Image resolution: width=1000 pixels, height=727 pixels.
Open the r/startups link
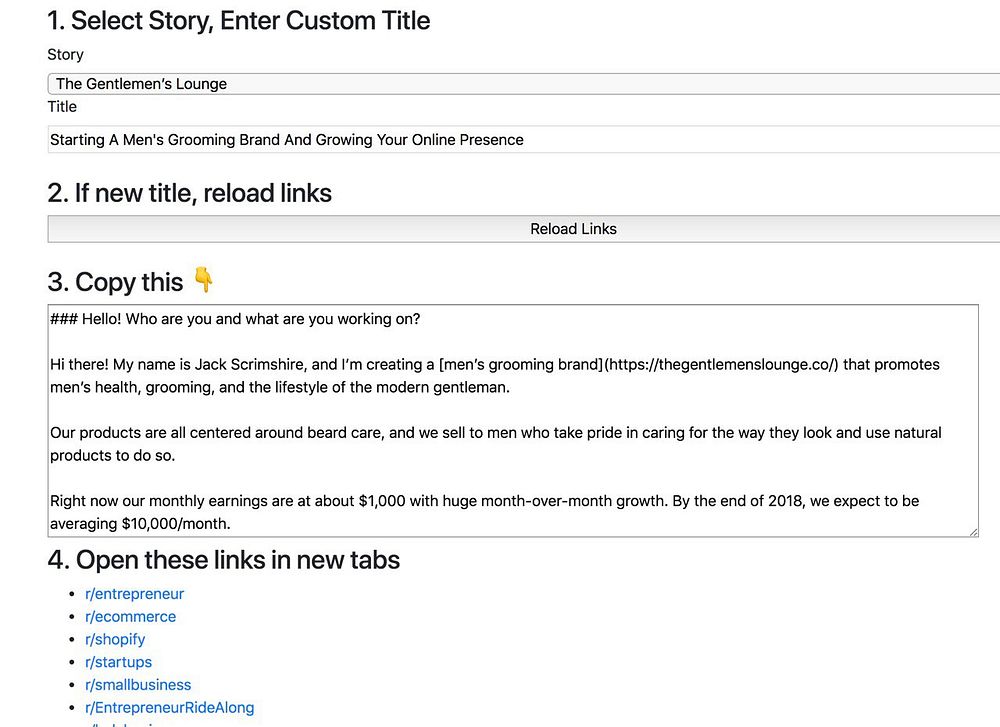coord(118,662)
